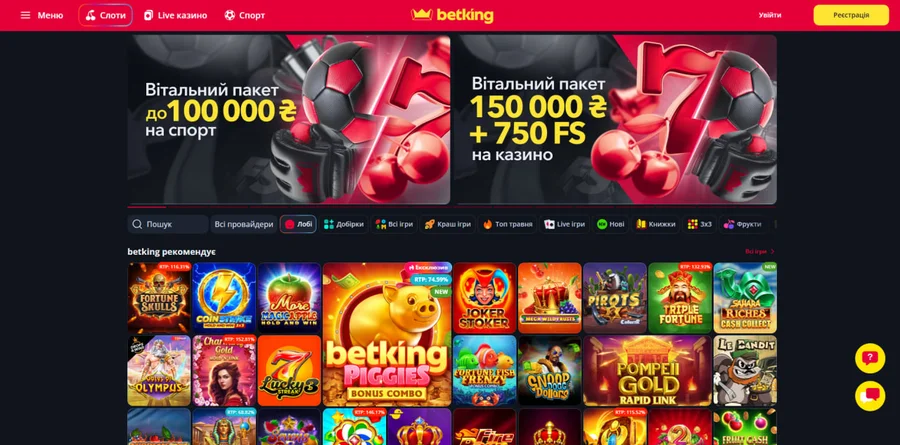Viewport: 900px width, 445px height.
Task: Open the Добірки collections filter
Action: 343,225
